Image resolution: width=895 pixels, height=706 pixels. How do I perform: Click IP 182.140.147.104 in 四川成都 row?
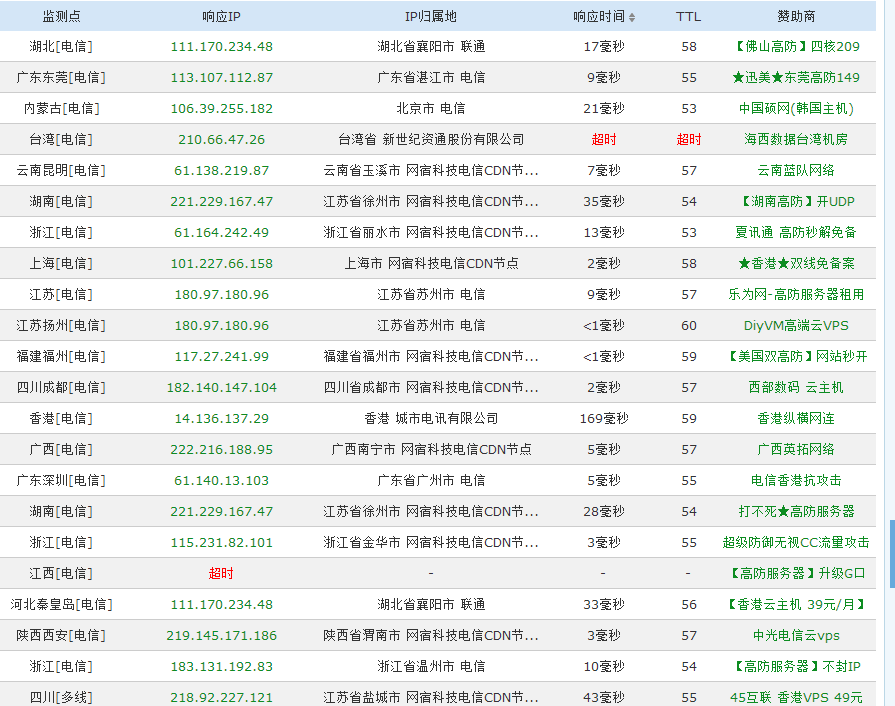221,388
